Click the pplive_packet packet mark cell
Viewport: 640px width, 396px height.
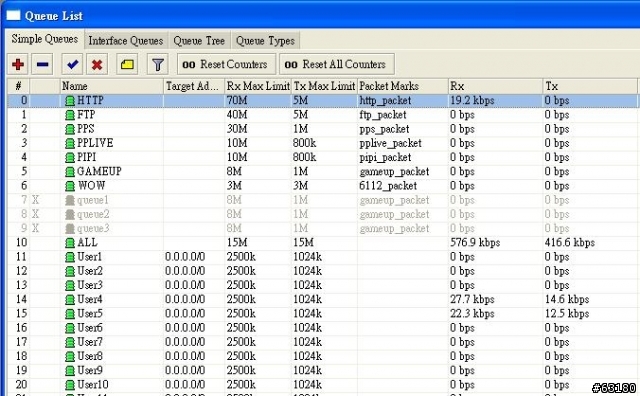pos(390,144)
